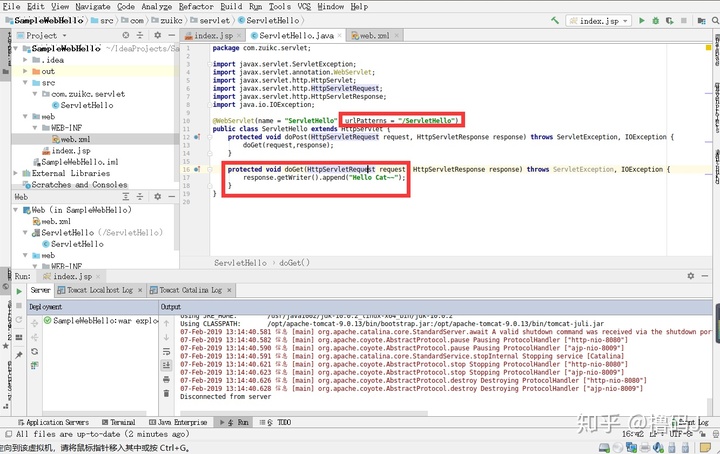Click the doGet breadcrumb below the editor

tap(294, 263)
